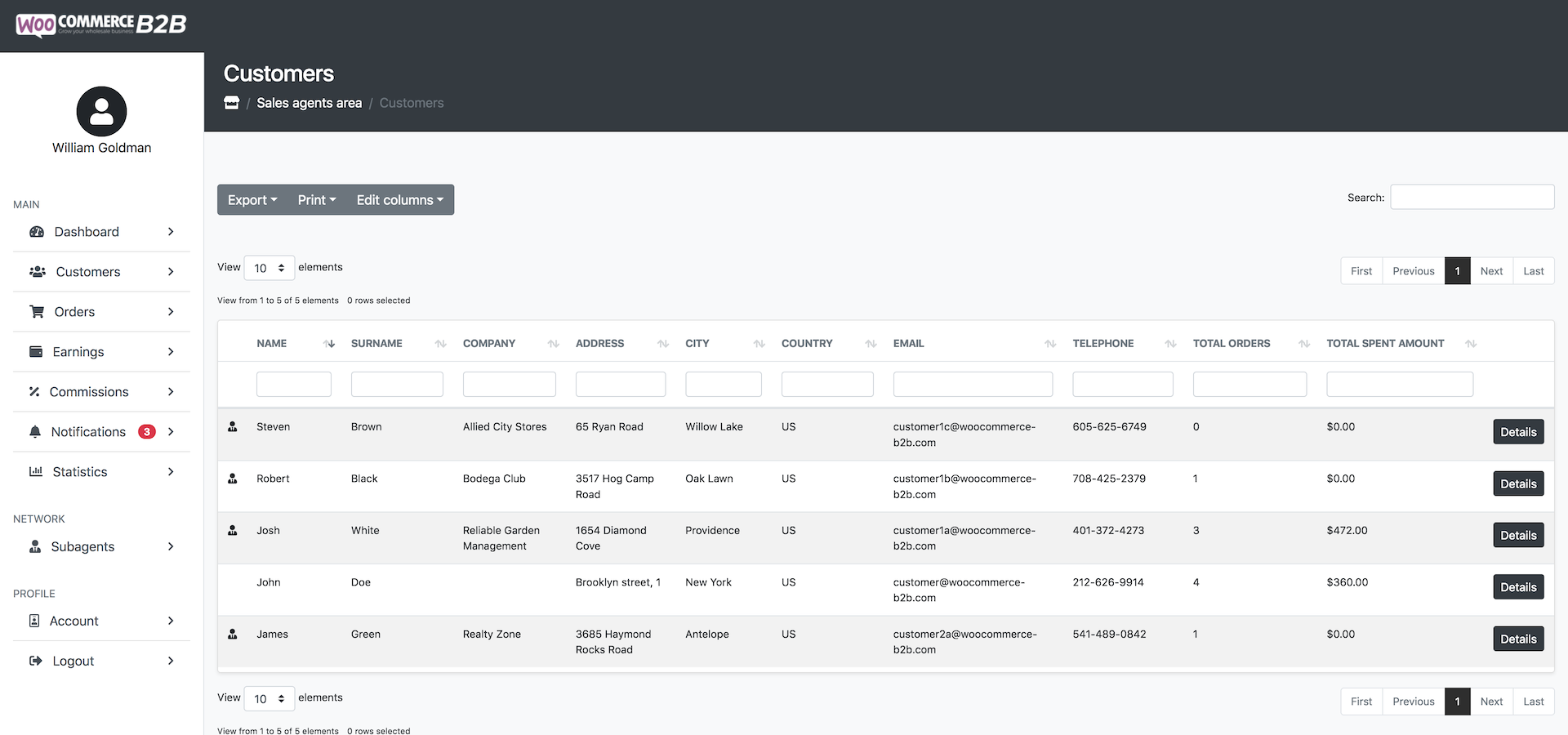This screenshot has height=735, width=1568.
Task: Click William Goldman's profile avatar icon
Action: pyautogui.click(x=101, y=112)
